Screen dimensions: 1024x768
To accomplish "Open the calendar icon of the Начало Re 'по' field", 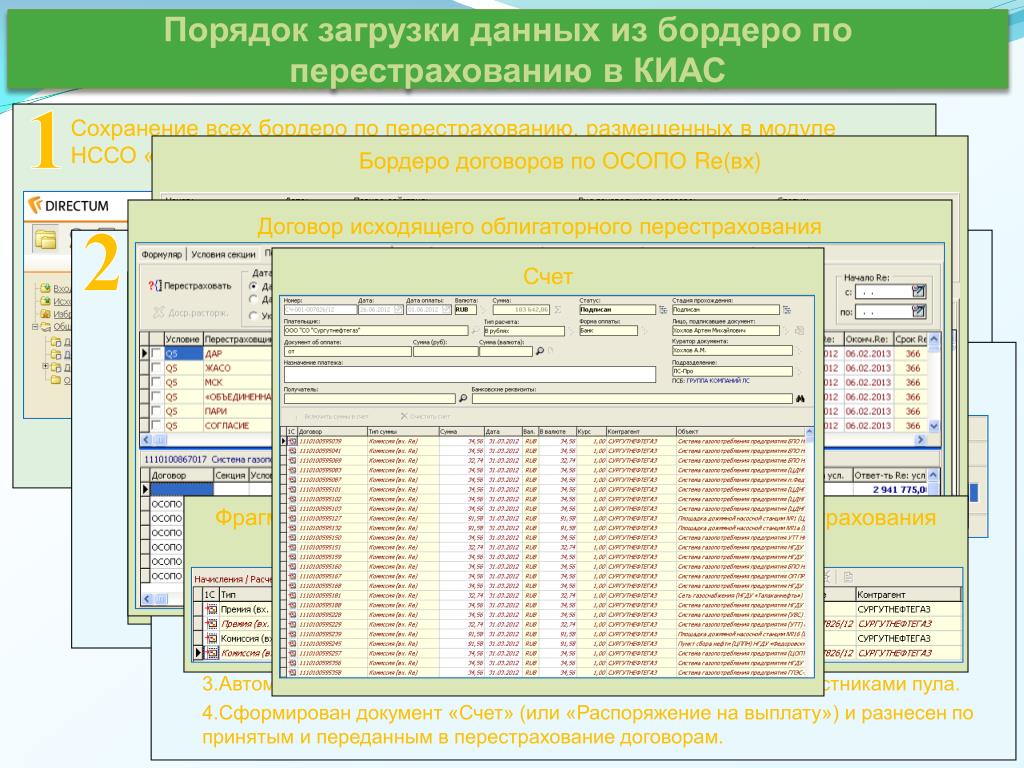I will (x=918, y=312).
